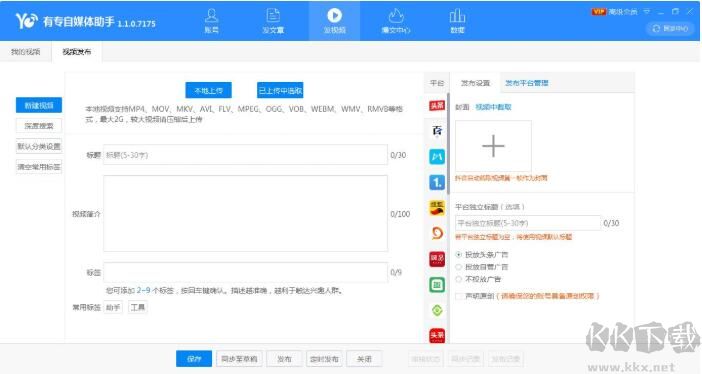702x374 pixels.
Task: Click the platform list vertical scrollbar
Action: (448, 143)
